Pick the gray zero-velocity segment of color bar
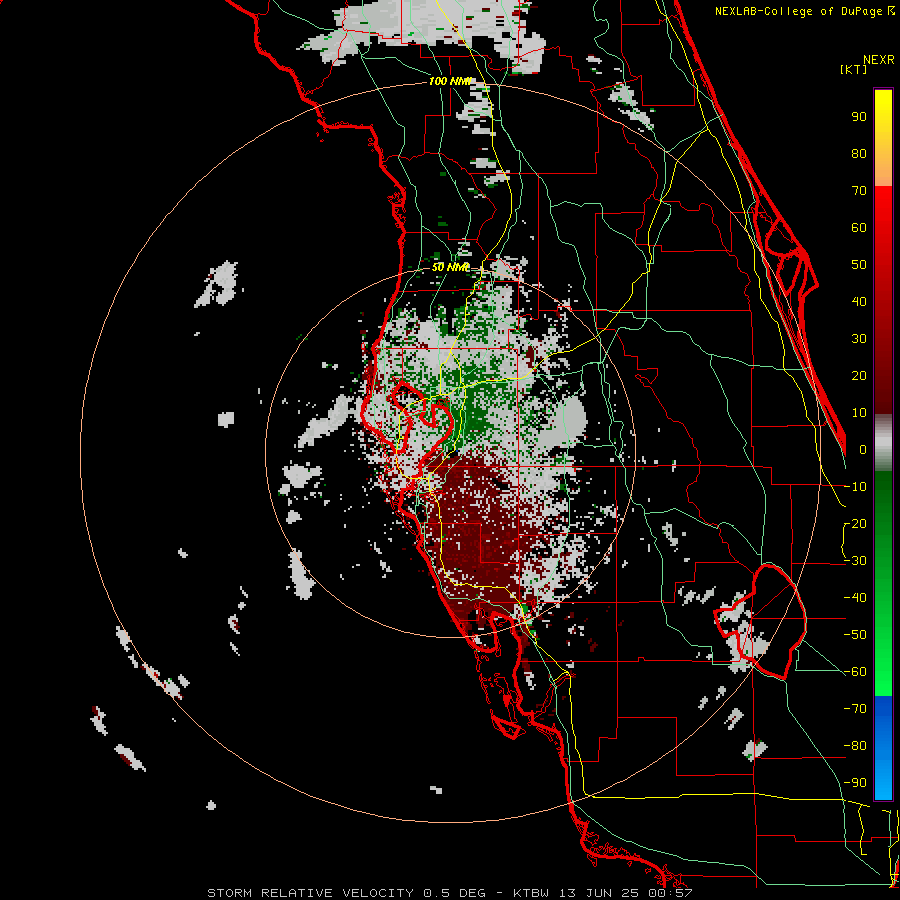This screenshot has height=900, width=900. pos(883,442)
